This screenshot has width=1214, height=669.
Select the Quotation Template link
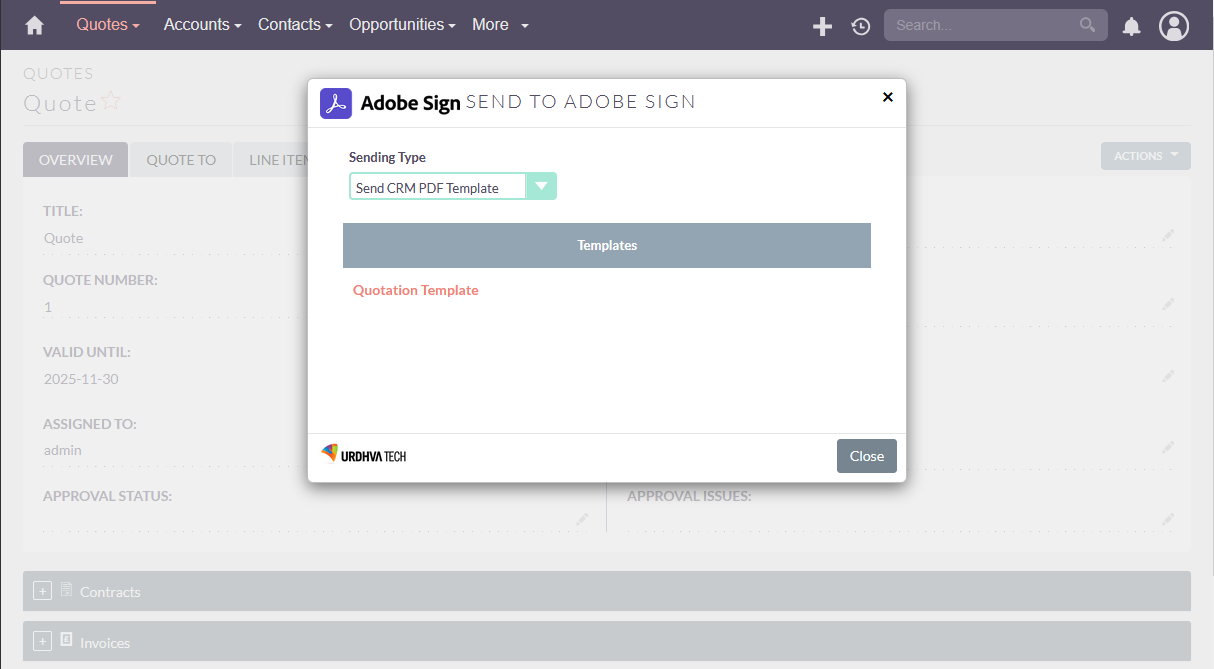pos(416,290)
